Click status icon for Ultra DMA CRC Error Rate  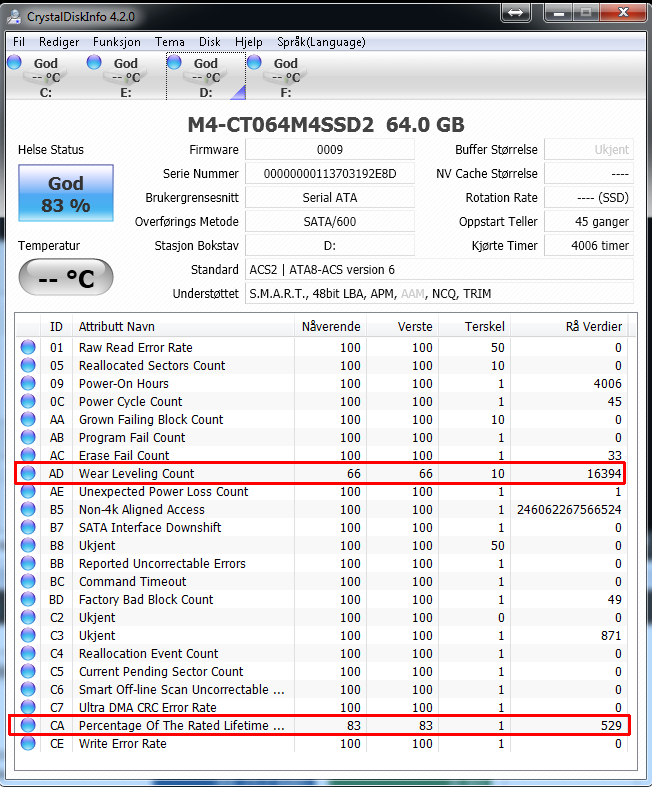point(28,708)
